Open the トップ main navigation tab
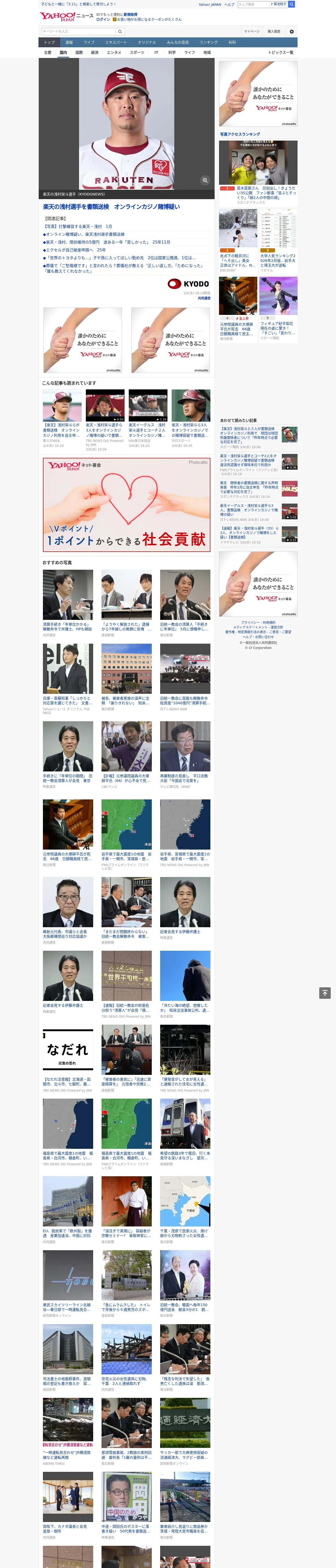Image resolution: width=336 pixels, height=1568 pixels. click(x=49, y=43)
